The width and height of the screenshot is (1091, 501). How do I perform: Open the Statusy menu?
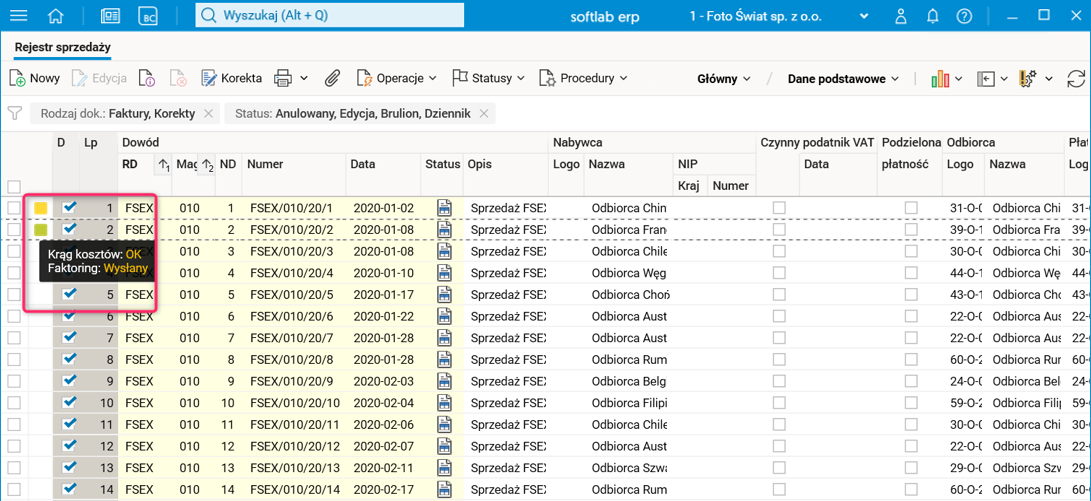click(x=488, y=78)
